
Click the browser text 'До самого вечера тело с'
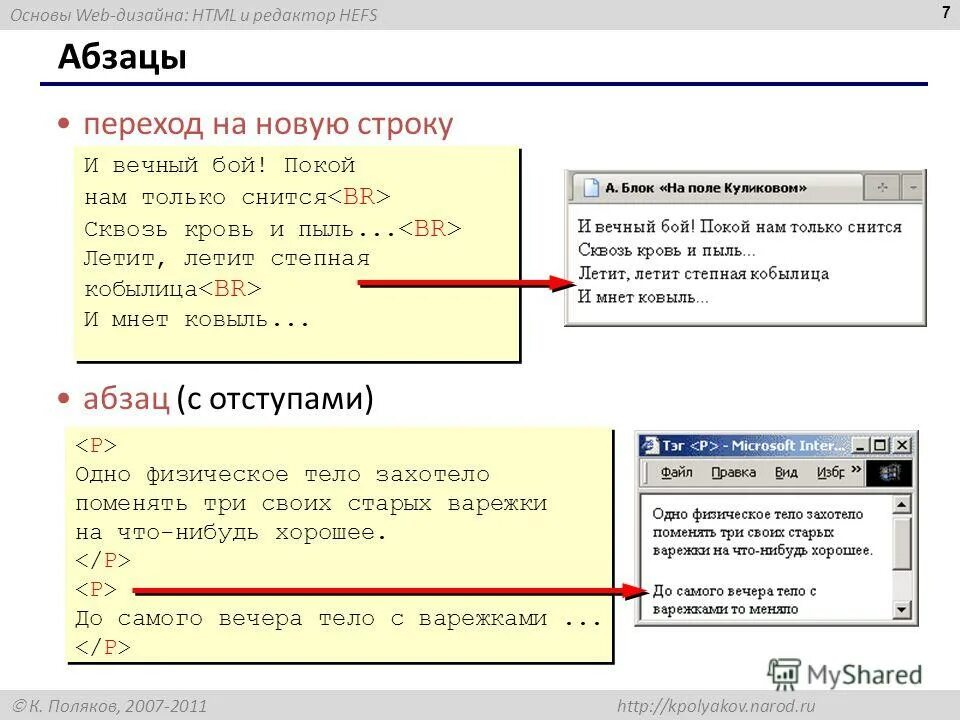point(734,591)
